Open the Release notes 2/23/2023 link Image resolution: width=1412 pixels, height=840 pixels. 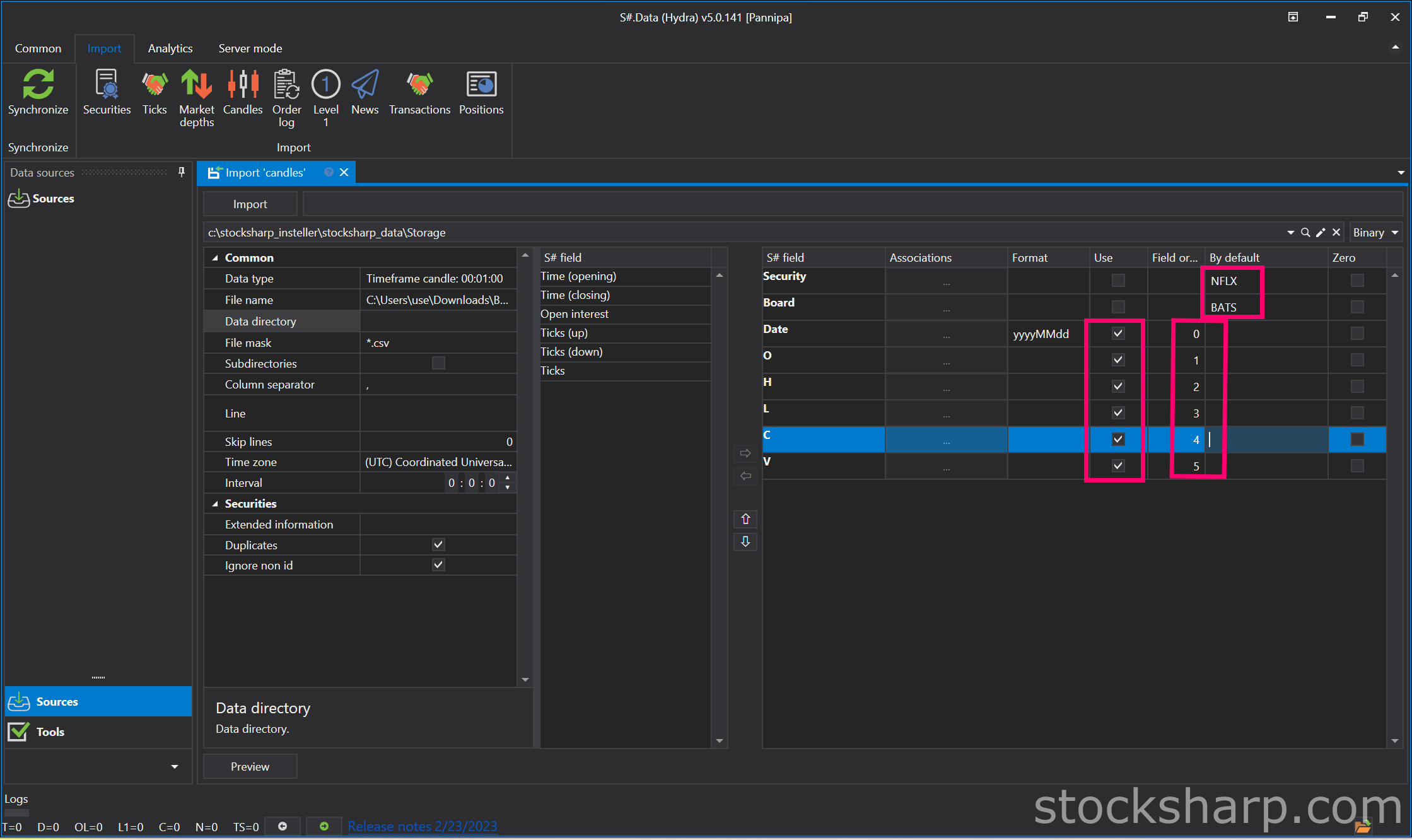coord(423,826)
